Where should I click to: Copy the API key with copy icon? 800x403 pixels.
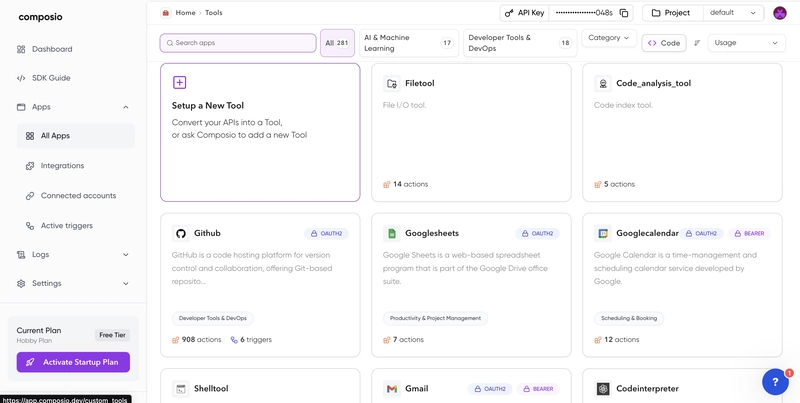(x=624, y=13)
